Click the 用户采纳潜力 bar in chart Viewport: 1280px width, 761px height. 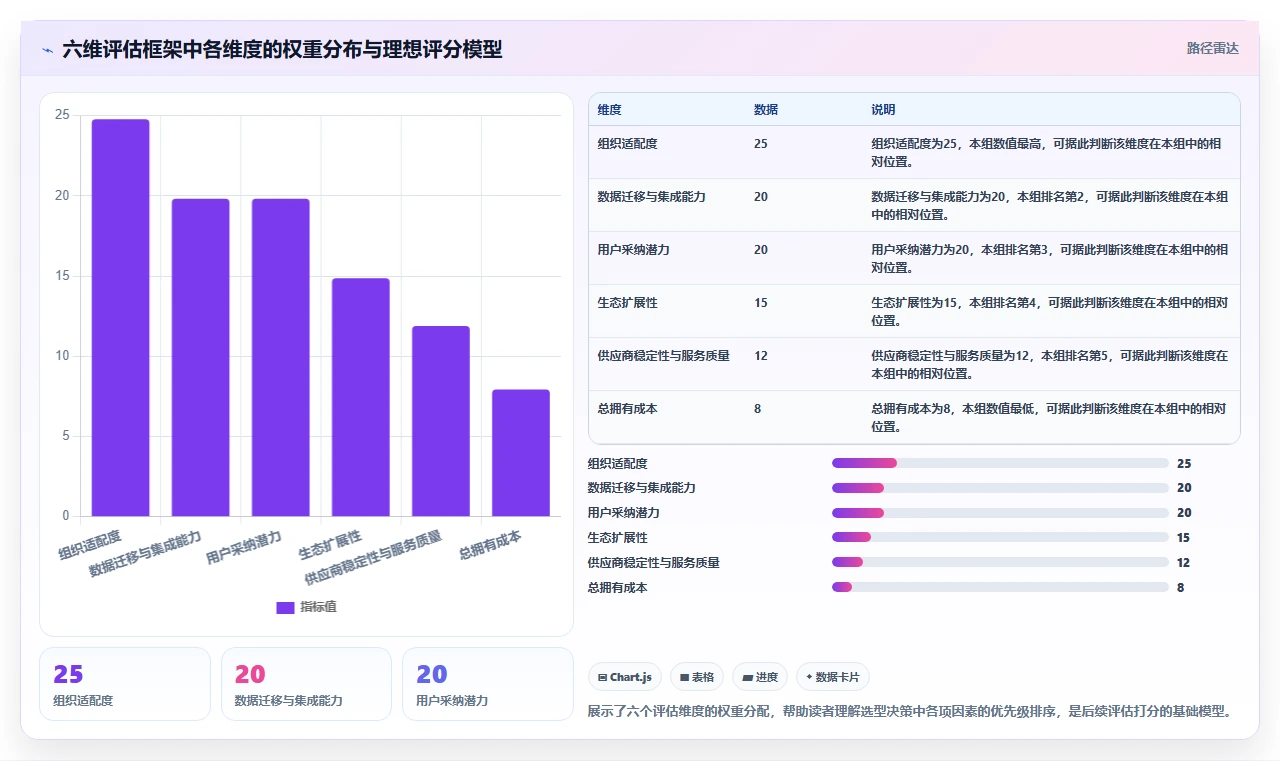pos(281,358)
